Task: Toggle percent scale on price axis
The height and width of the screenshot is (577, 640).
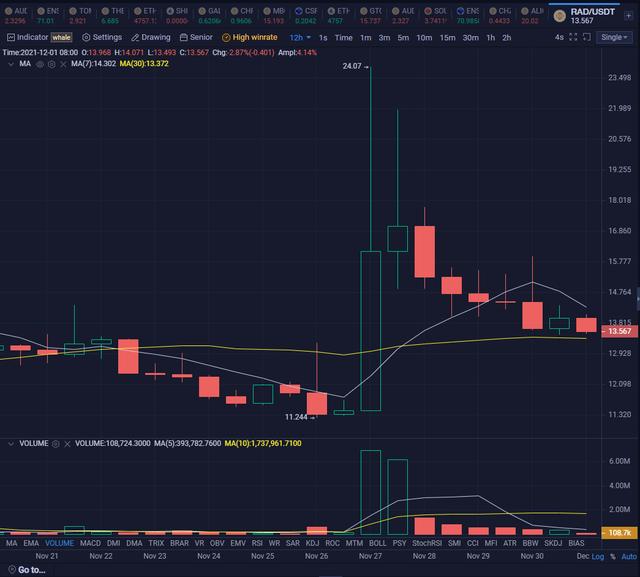Action: point(612,556)
